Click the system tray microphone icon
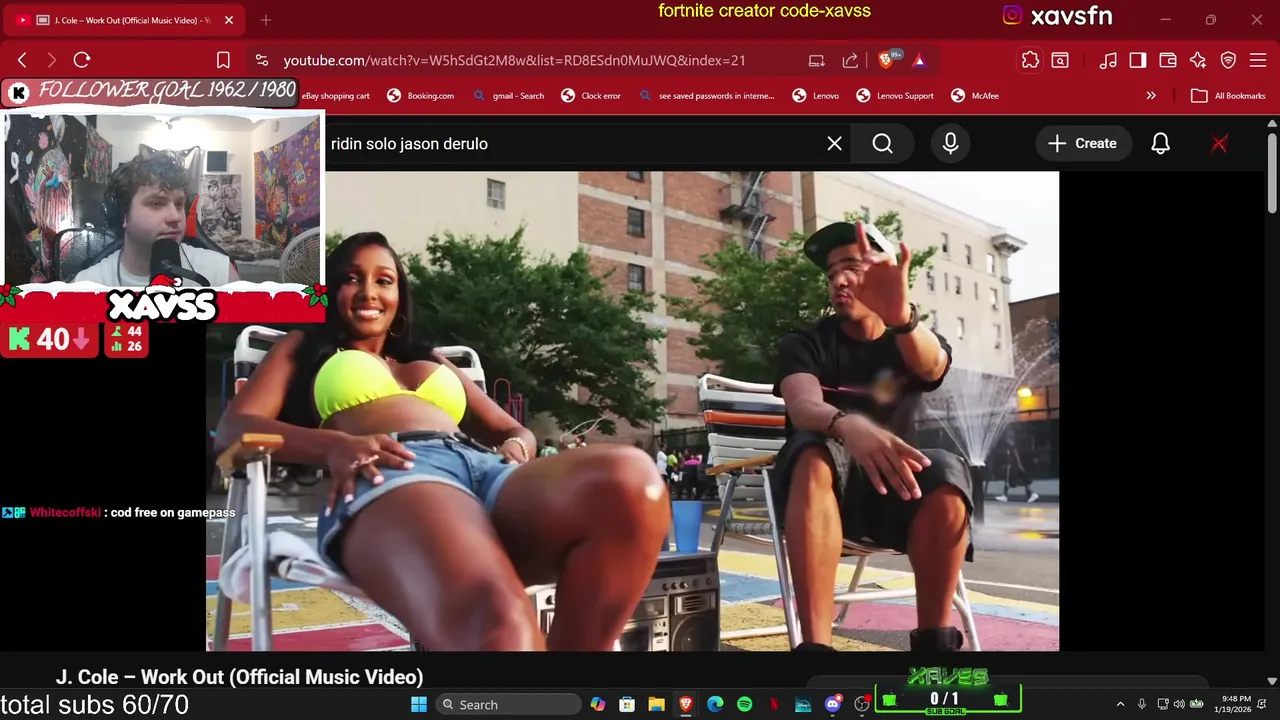 [1141, 705]
